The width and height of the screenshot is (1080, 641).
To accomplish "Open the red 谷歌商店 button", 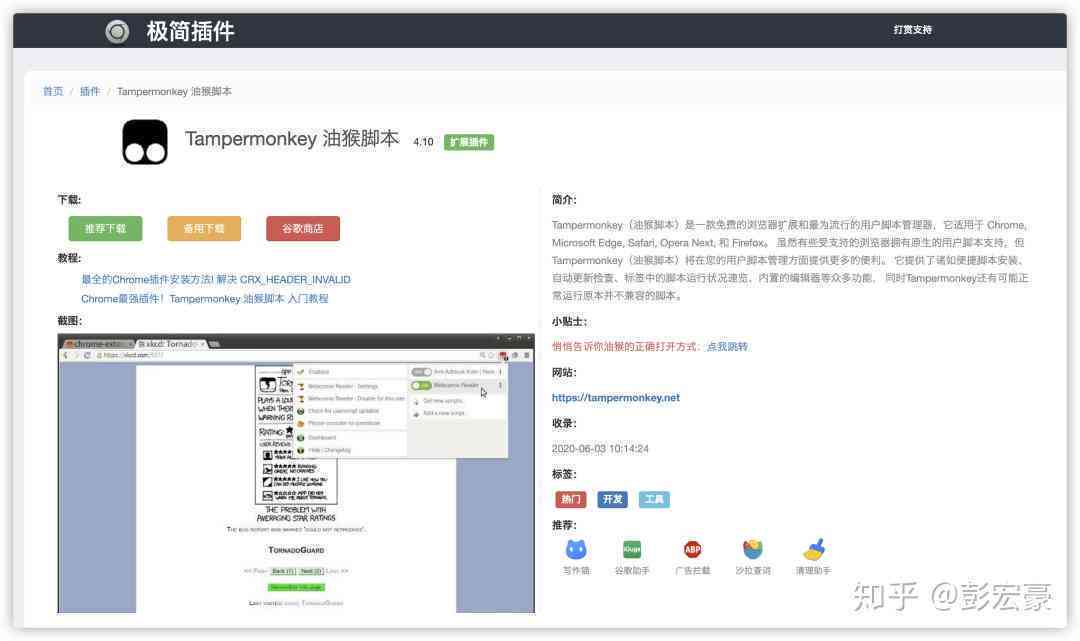I will [302, 228].
